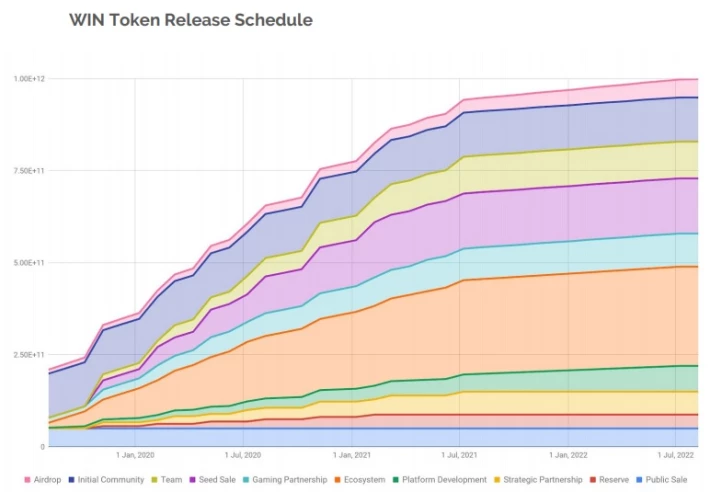Viewport: 710px width, 492px height.
Task: Select the Ecosystem orange legend swatch
Action: click(x=337, y=480)
